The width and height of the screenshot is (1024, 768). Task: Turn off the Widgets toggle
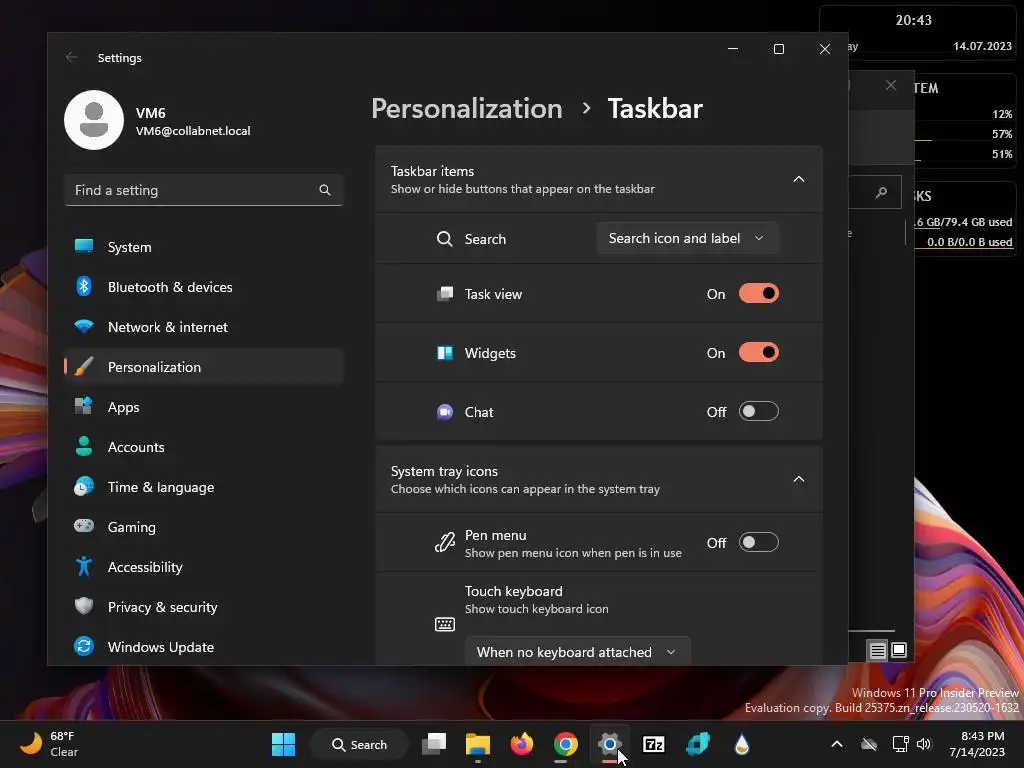tap(758, 353)
